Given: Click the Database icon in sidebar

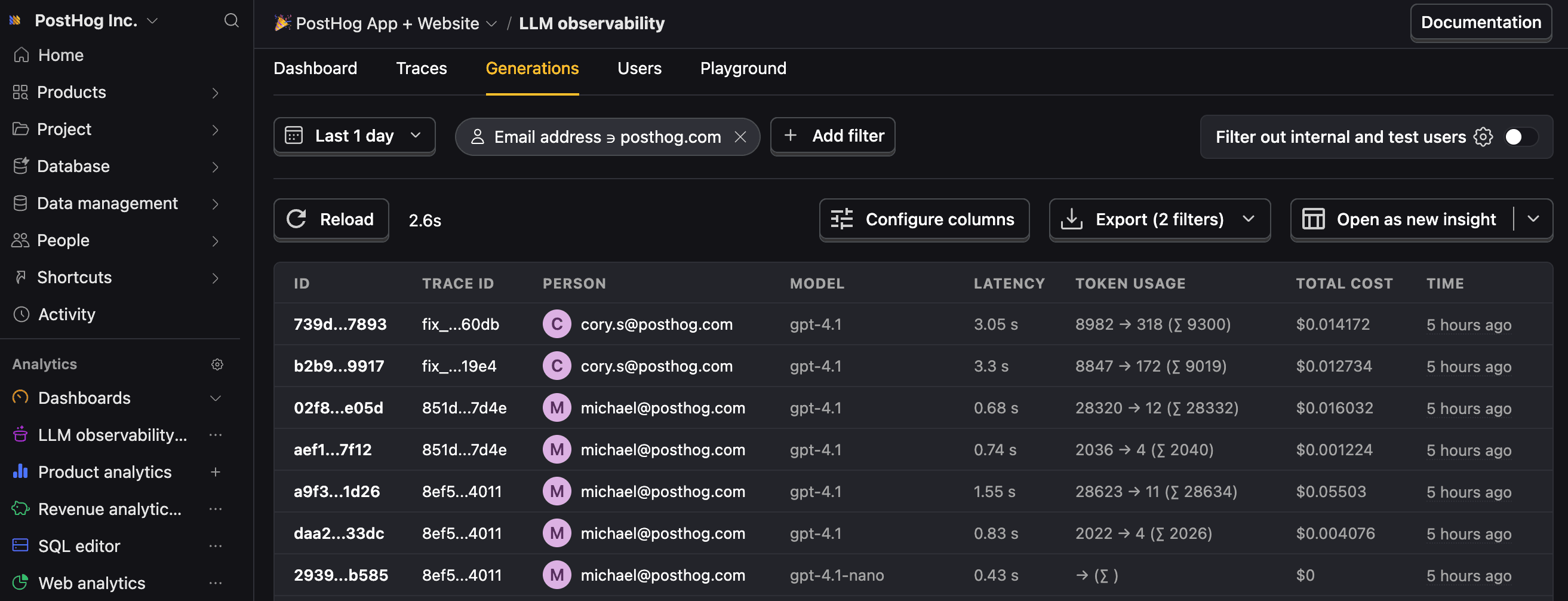Looking at the screenshot, I should click(x=20, y=165).
